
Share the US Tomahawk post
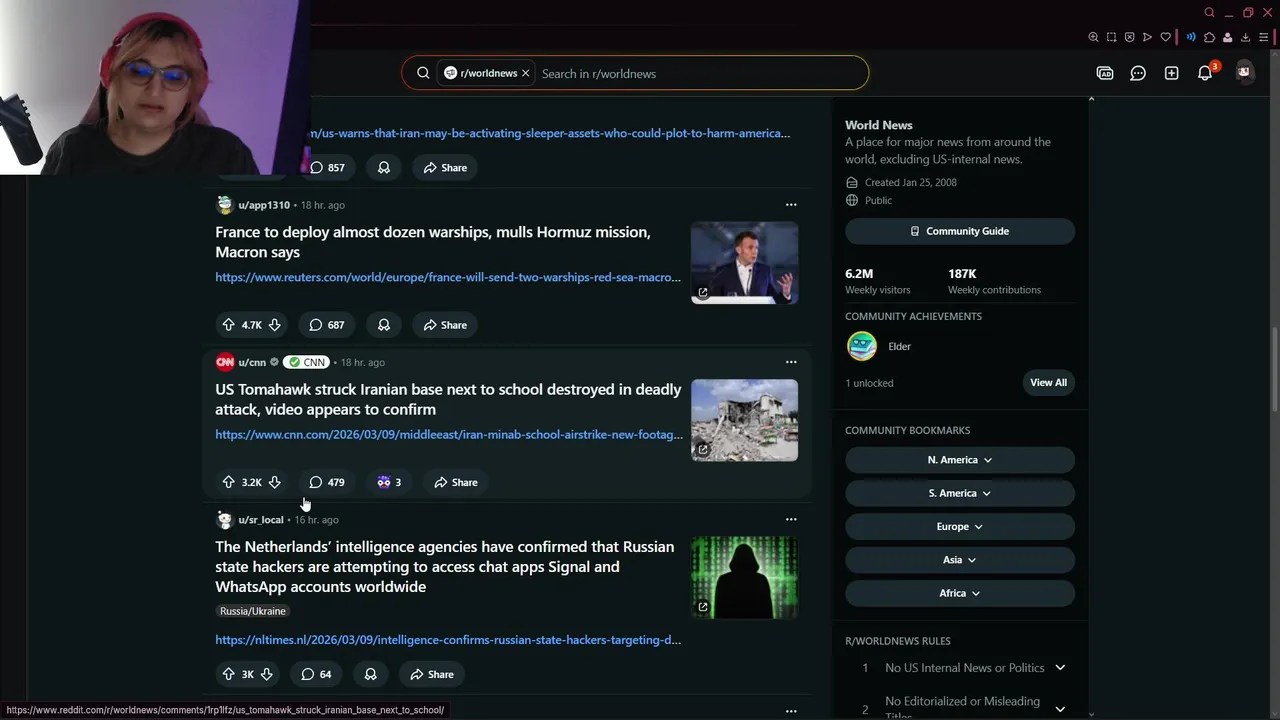click(456, 482)
